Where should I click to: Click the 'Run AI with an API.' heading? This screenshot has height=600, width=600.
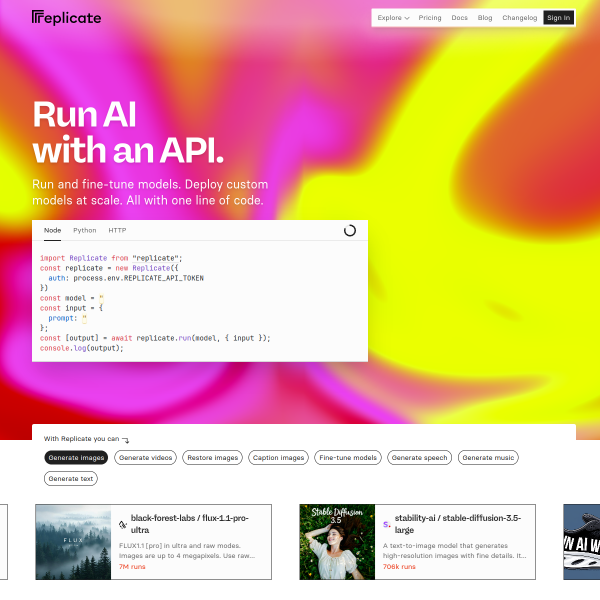pos(128,132)
